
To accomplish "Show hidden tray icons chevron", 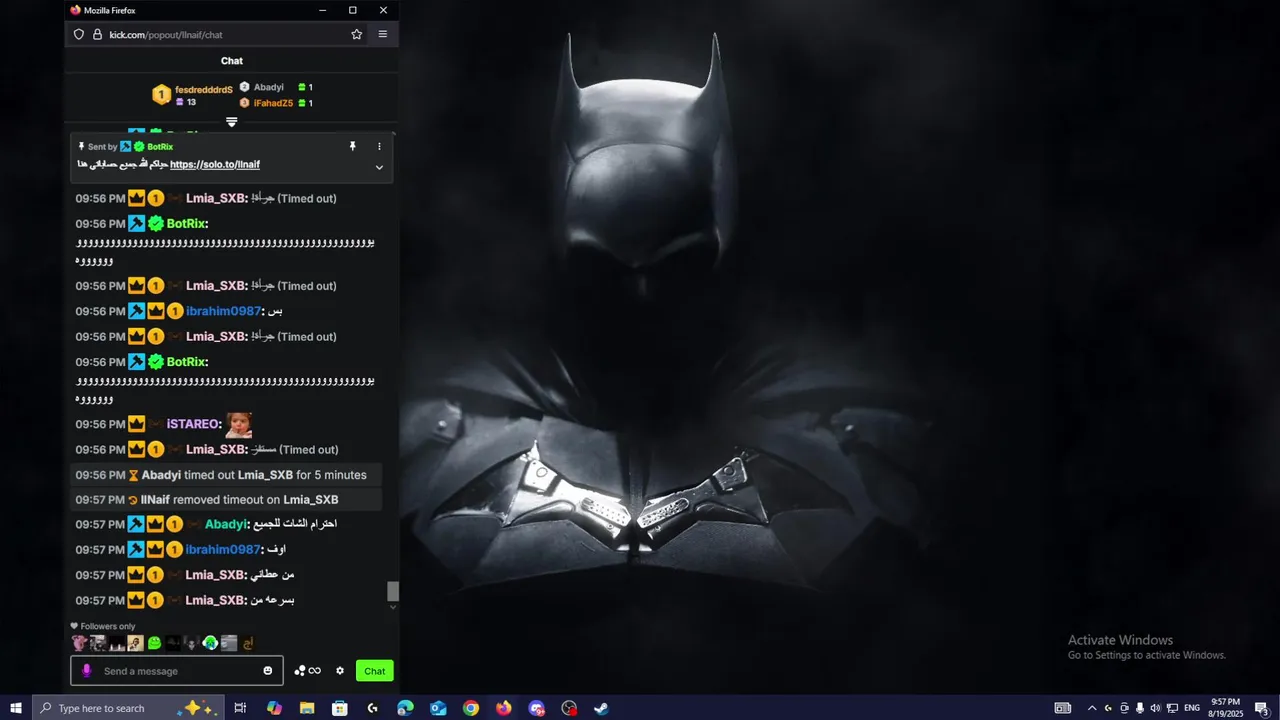I will (1092, 708).
